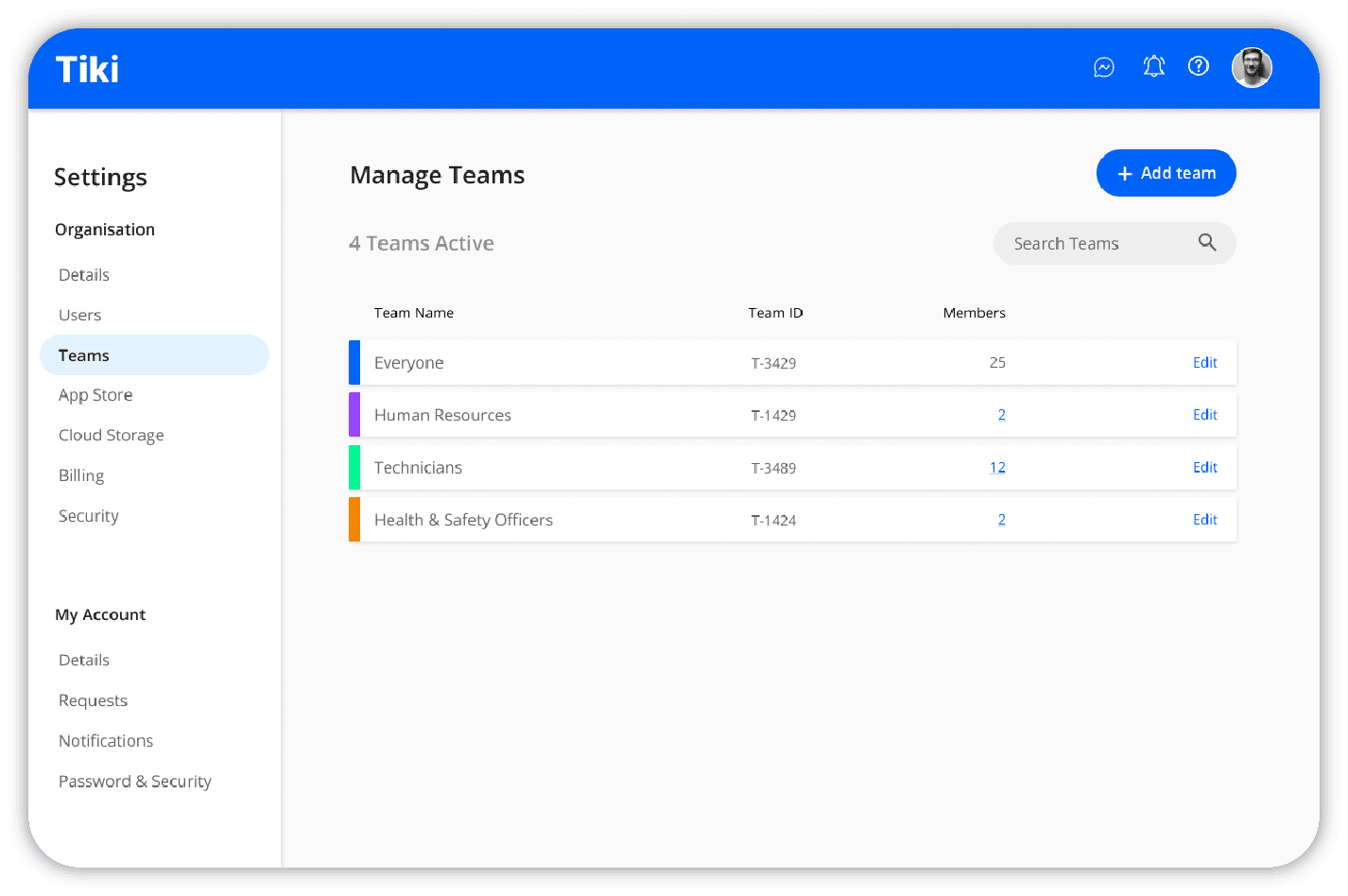Open Cloud Storage settings
The image size is (1348, 896).
112,436
